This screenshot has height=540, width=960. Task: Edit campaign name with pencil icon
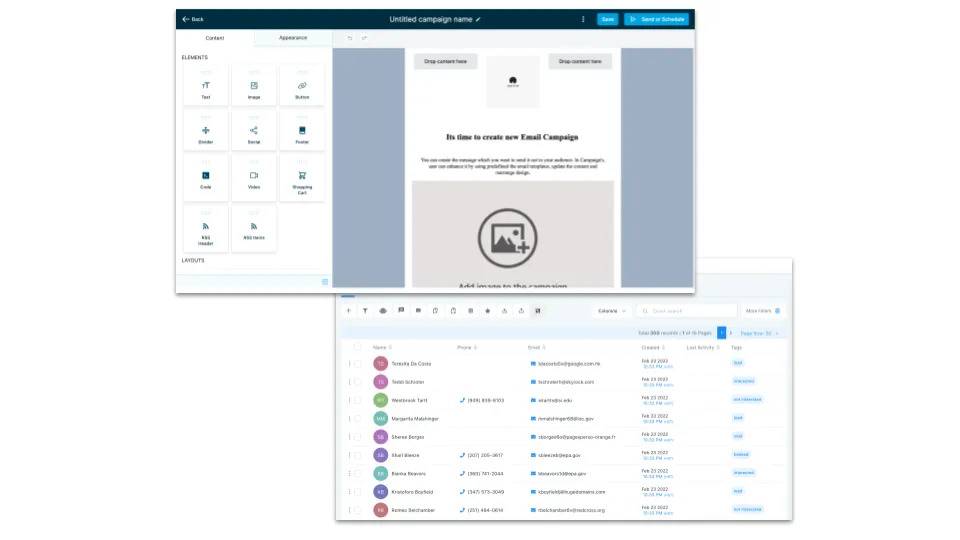[478, 20]
